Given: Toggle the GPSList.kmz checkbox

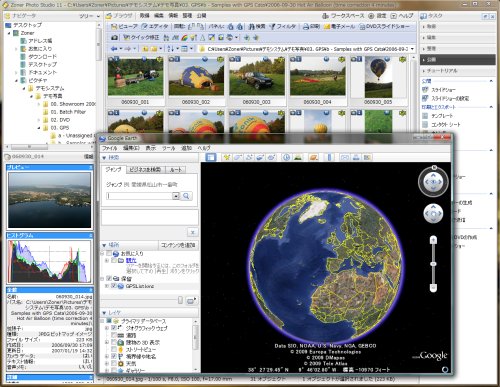Looking at the screenshot, I should coord(114,286).
